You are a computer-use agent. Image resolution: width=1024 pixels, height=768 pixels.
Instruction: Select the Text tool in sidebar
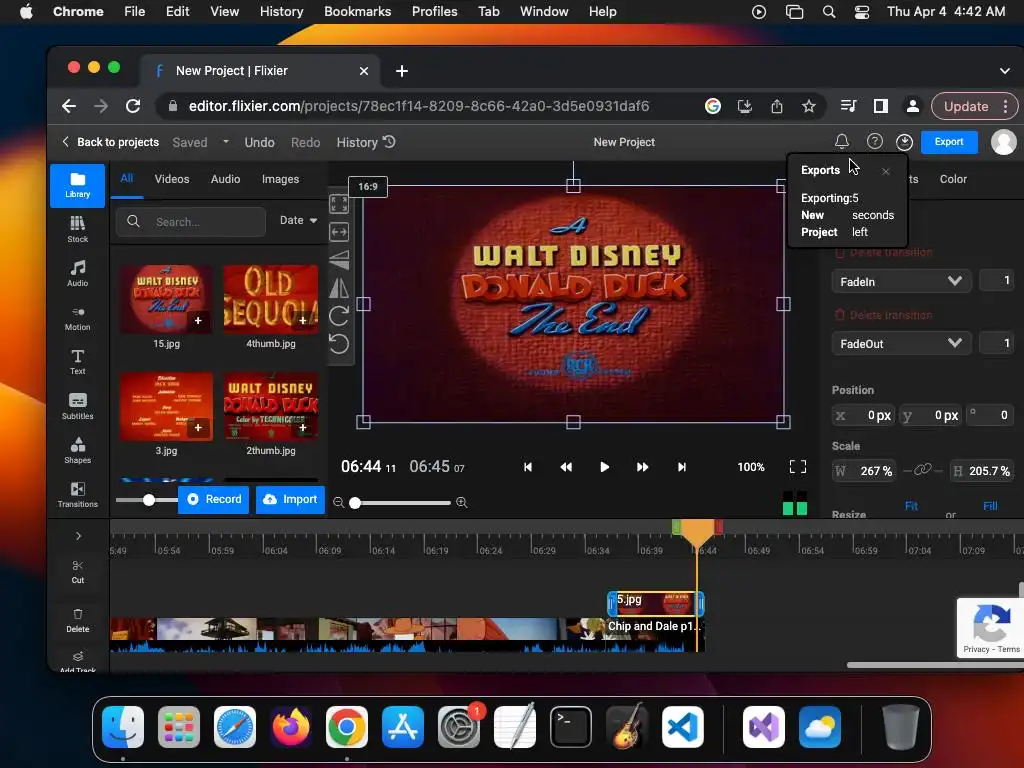[77, 362]
